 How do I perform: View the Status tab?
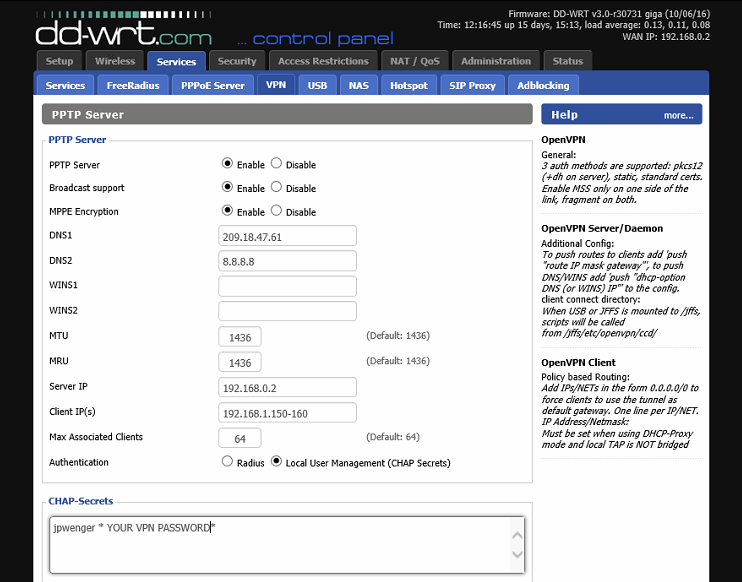pyautogui.click(x=567, y=61)
